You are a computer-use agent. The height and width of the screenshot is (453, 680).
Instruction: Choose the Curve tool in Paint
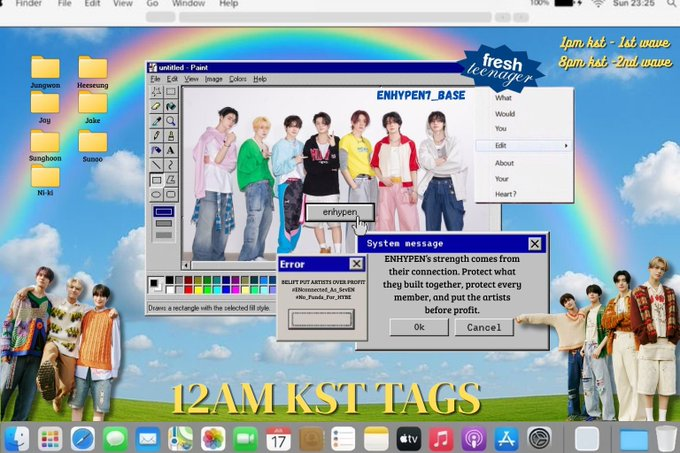(x=171, y=165)
